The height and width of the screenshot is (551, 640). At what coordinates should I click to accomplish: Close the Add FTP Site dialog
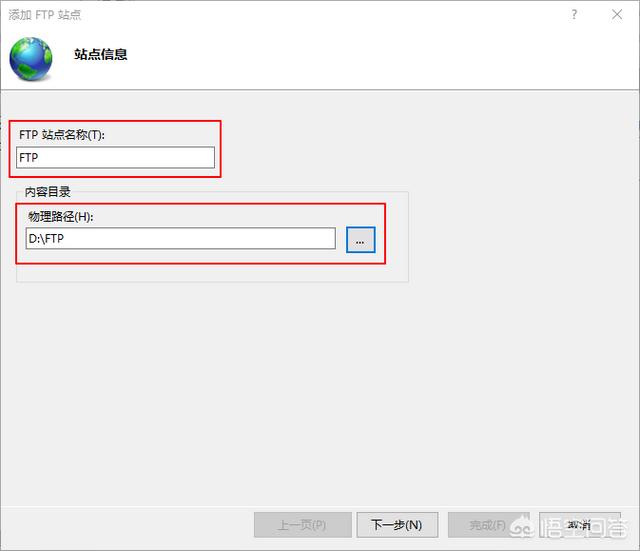click(617, 15)
